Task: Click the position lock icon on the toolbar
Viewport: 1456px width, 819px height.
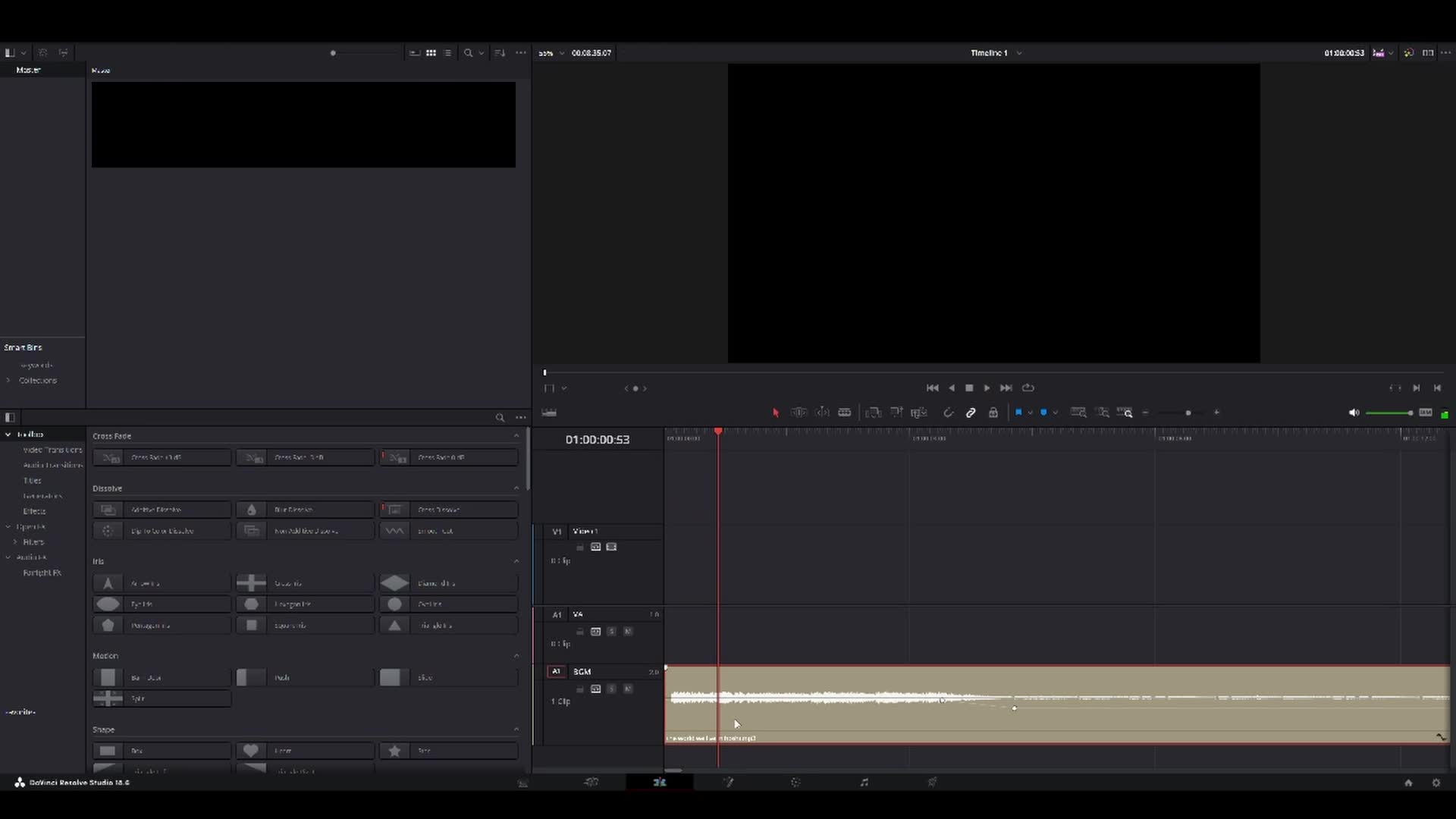Action: [x=993, y=413]
